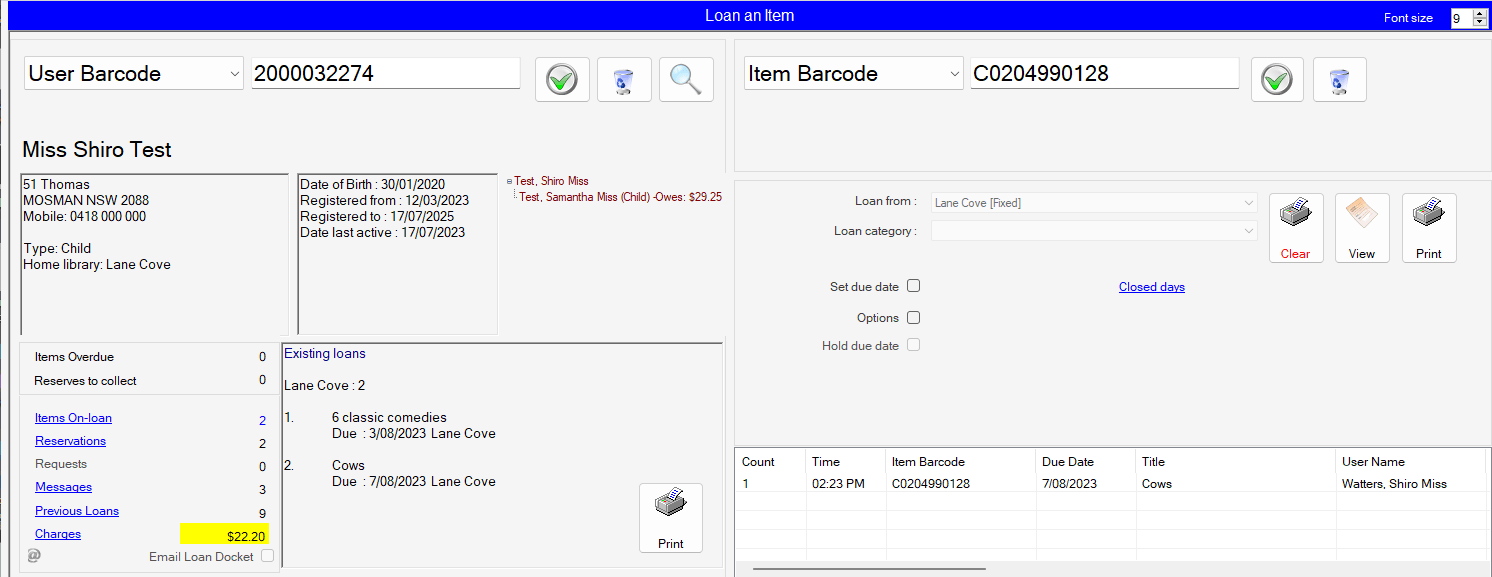Image resolution: width=1492 pixels, height=577 pixels.
Task: Clear the user details with the trash icon
Action: pos(623,79)
